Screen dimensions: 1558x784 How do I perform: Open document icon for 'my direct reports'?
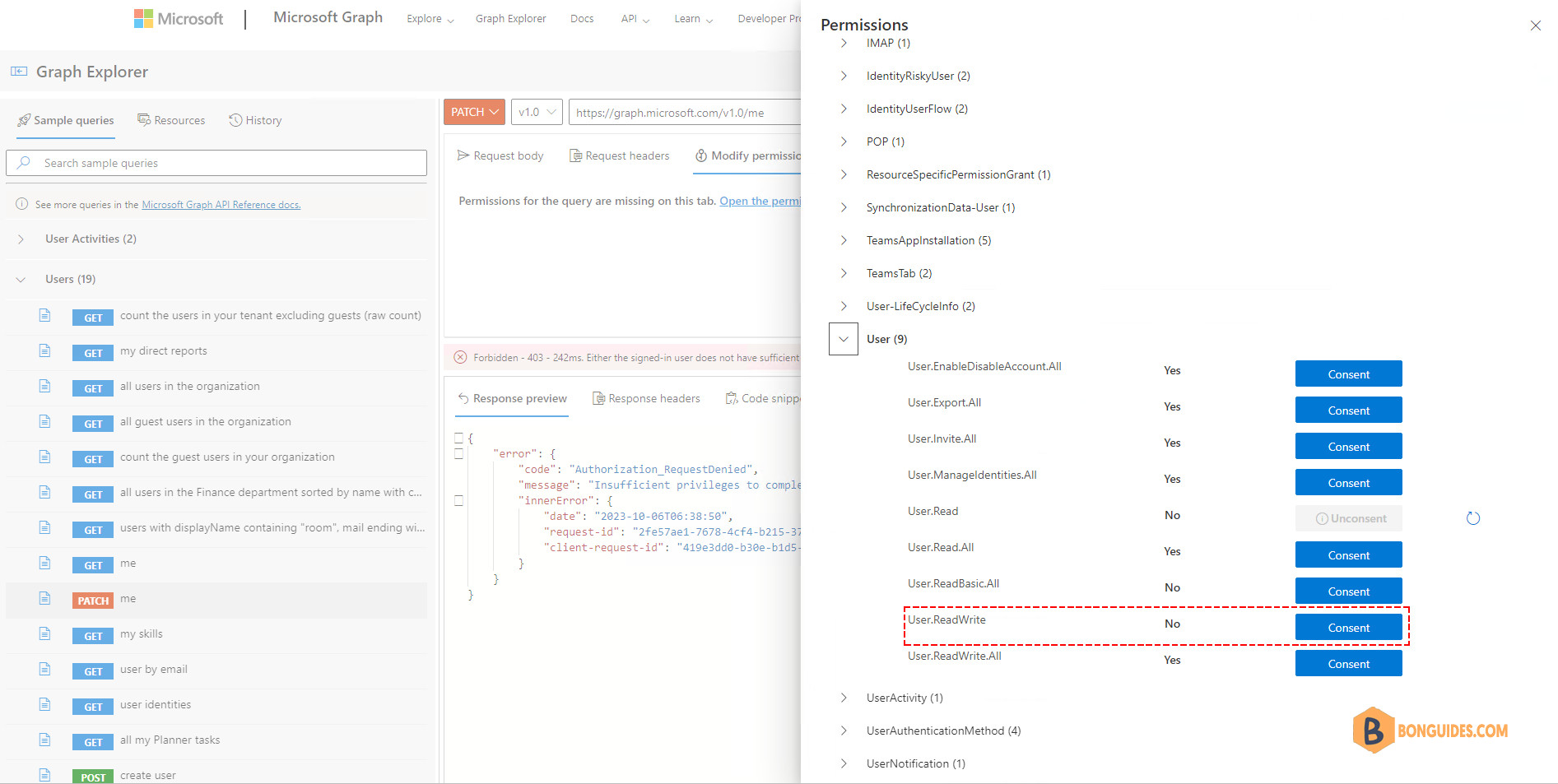[x=45, y=350]
